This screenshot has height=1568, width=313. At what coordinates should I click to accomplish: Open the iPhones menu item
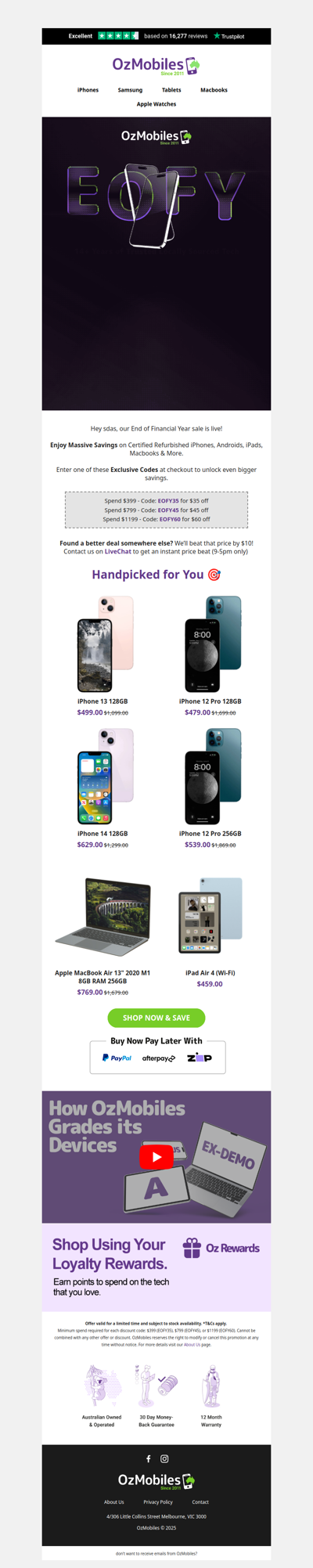88,90
